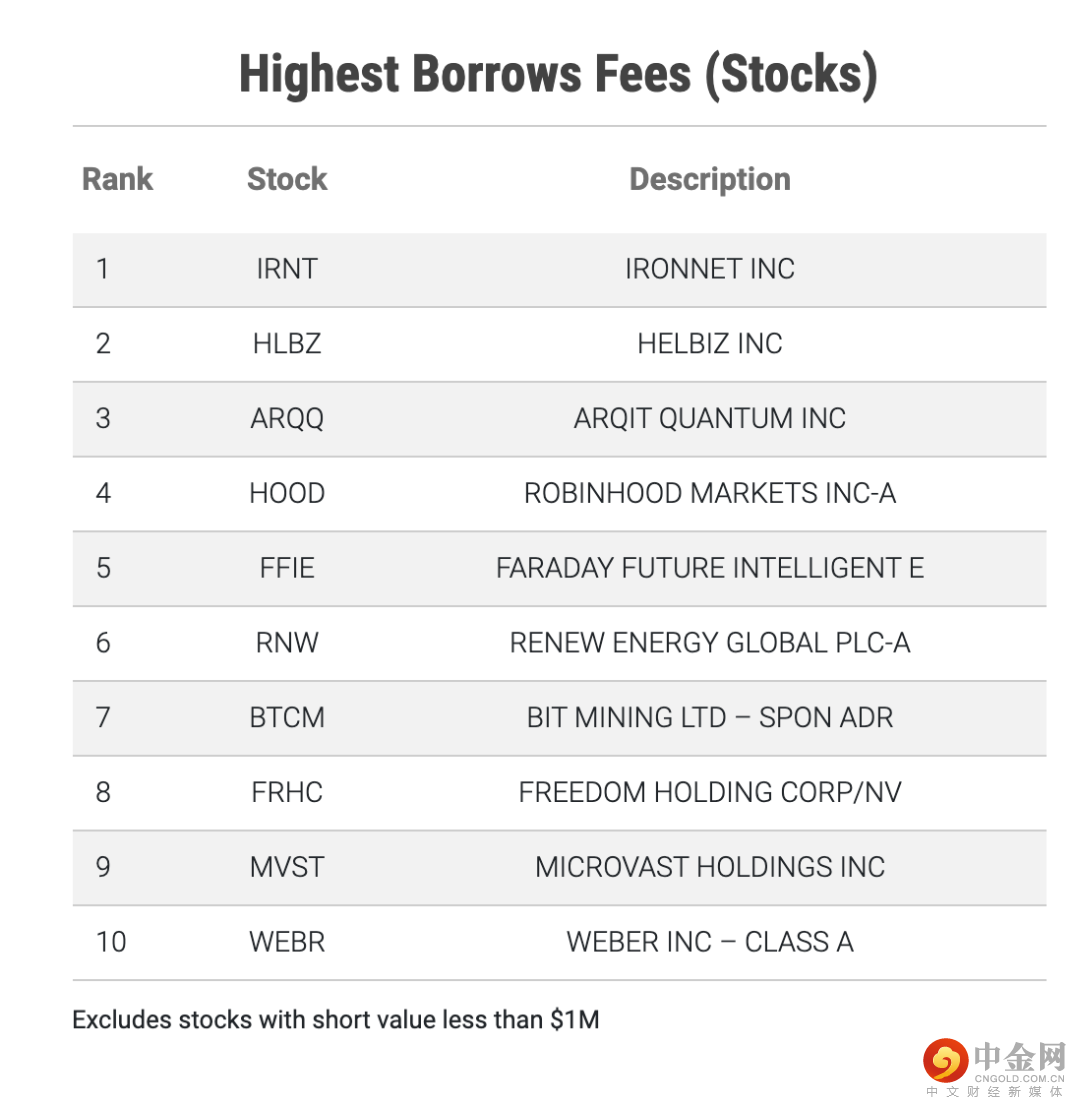Screen dimensions: 1080x1110
Task: Open the ARQQ stock ticker
Action: tap(287, 418)
